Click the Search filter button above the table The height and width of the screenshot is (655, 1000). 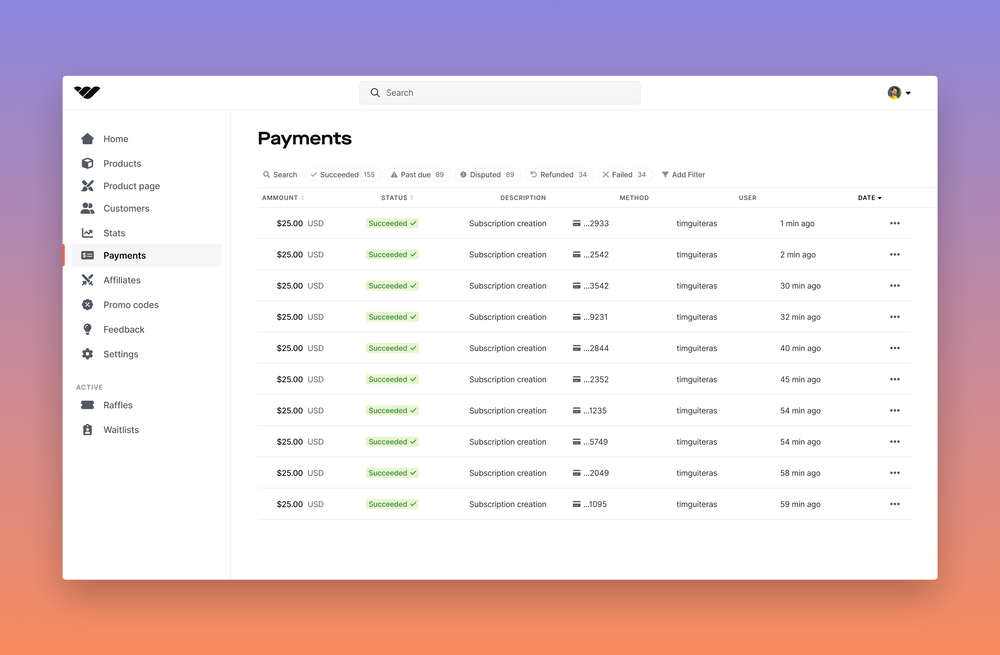[279, 174]
